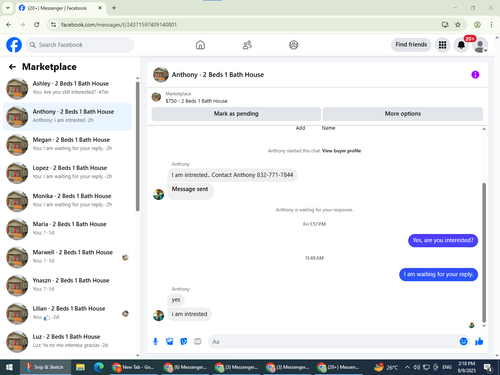Click the More options button

403,114
